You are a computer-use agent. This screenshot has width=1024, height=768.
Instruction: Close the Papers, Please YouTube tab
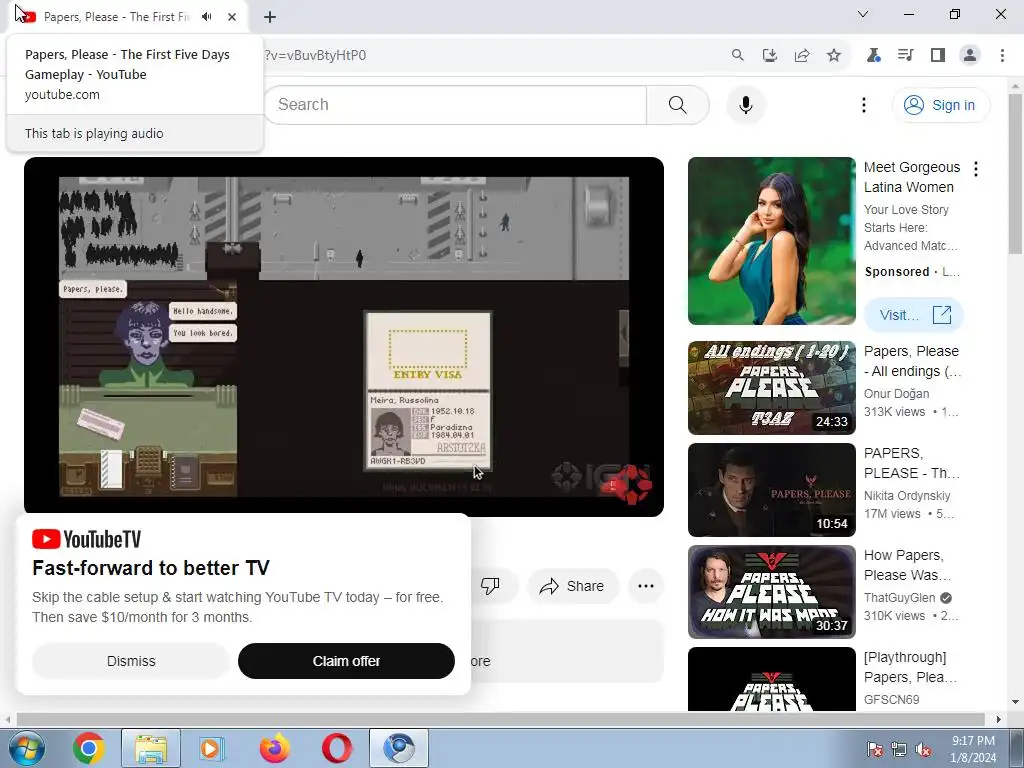[232, 17]
